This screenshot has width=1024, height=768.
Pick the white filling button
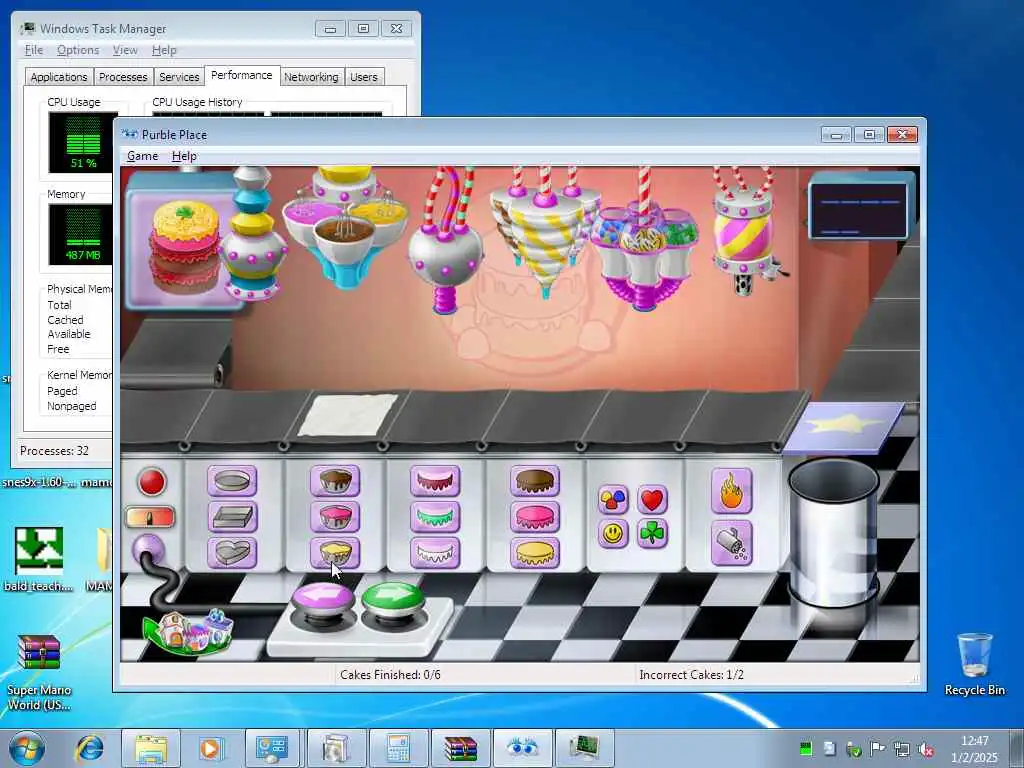(435, 553)
